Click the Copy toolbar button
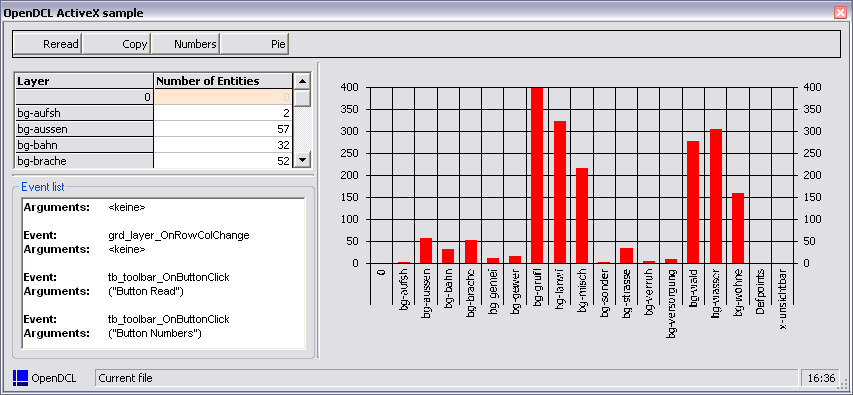The width and height of the screenshot is (853, 395). coord(116,44)
